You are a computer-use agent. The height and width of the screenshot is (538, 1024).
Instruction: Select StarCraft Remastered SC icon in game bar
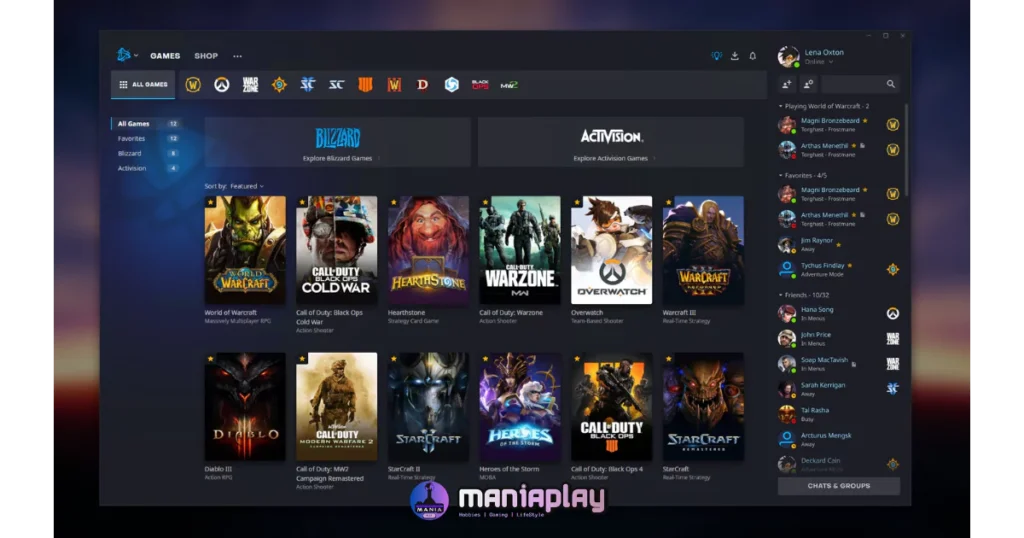pyautogui.click(x=336, y=85)
